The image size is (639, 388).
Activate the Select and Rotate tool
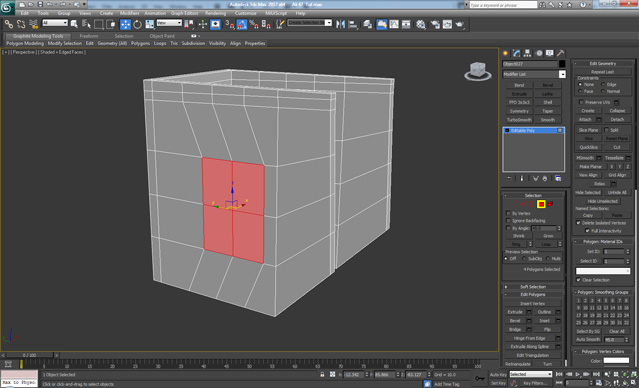138,24
